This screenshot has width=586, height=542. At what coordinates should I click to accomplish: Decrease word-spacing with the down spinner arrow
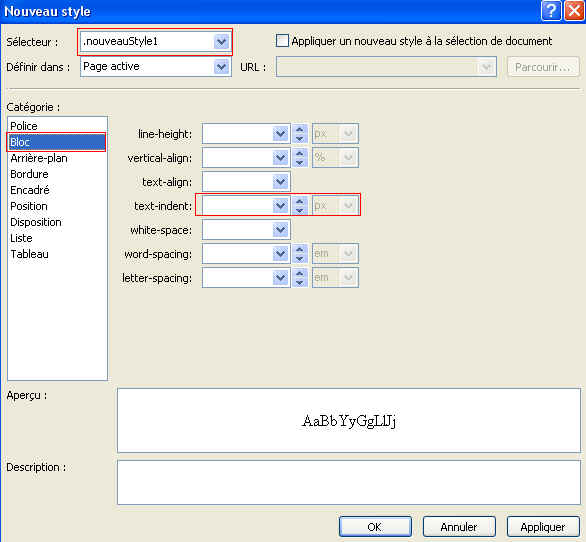click(299, 258)
